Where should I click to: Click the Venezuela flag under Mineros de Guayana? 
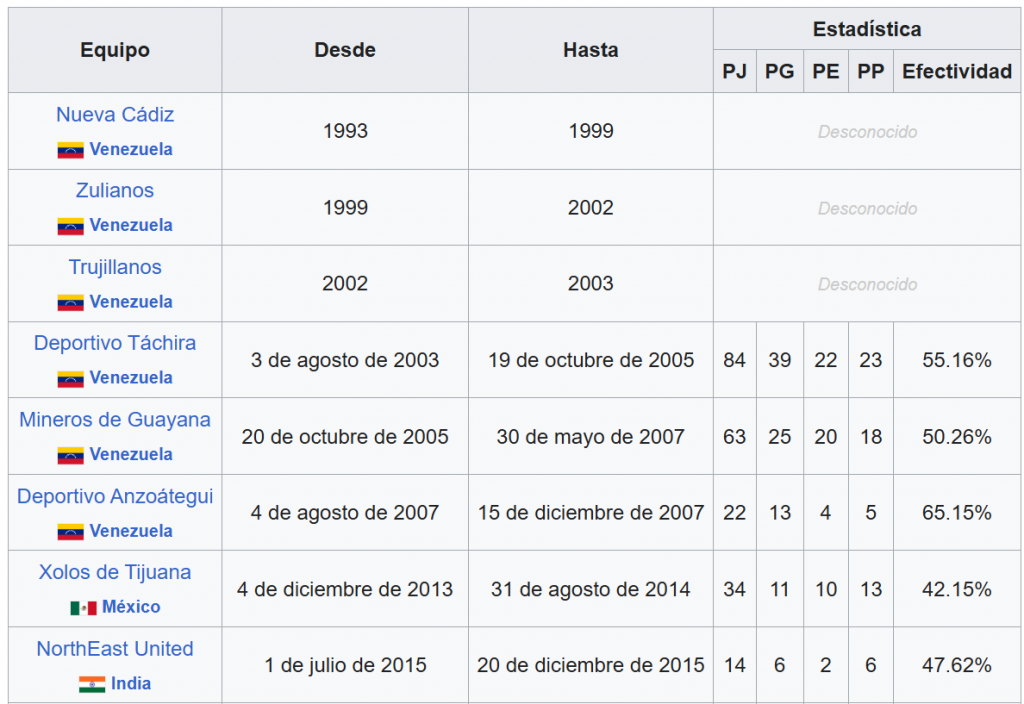(x=70, y=455)
